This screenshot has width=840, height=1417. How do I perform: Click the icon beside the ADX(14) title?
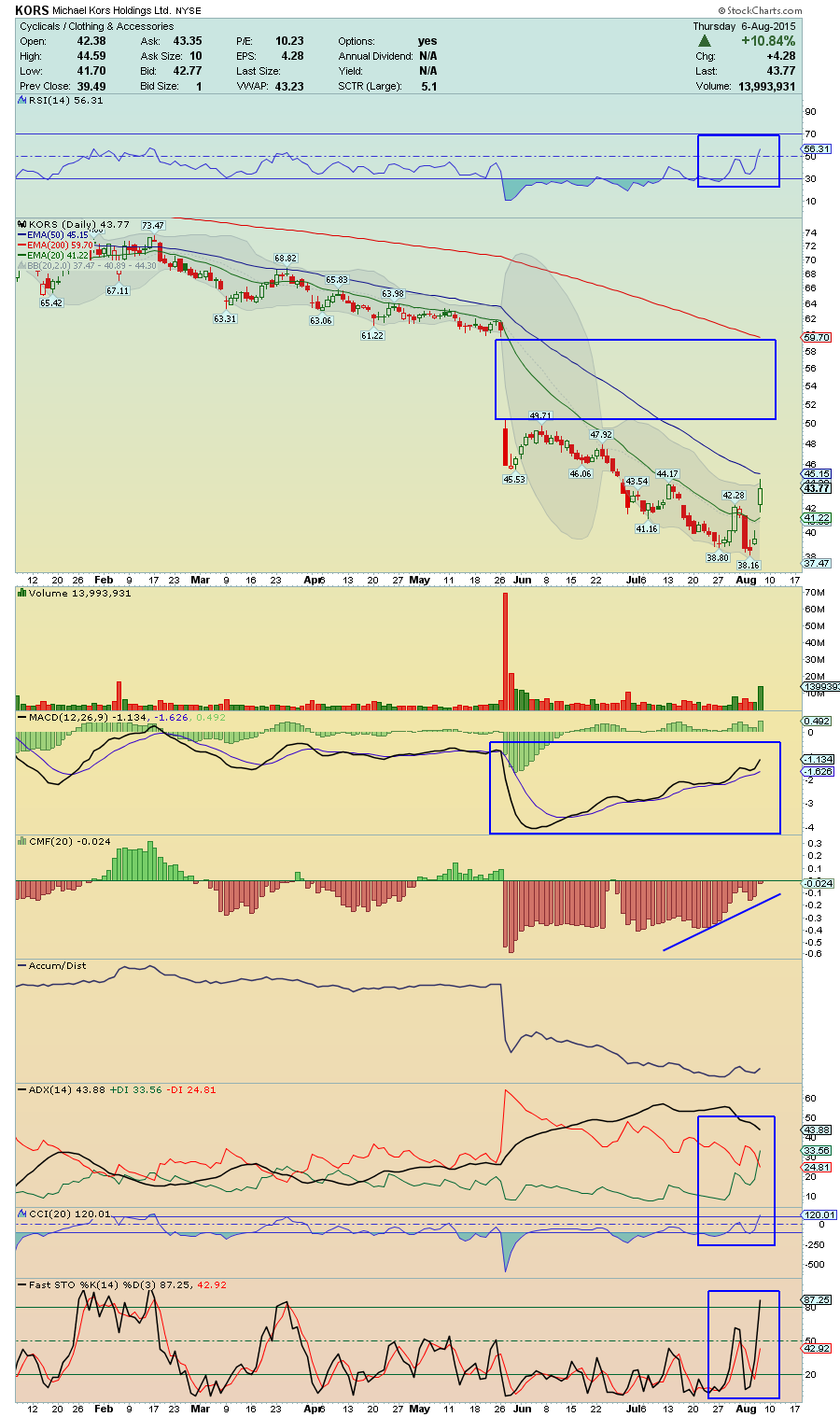(x=22, y=1089)
